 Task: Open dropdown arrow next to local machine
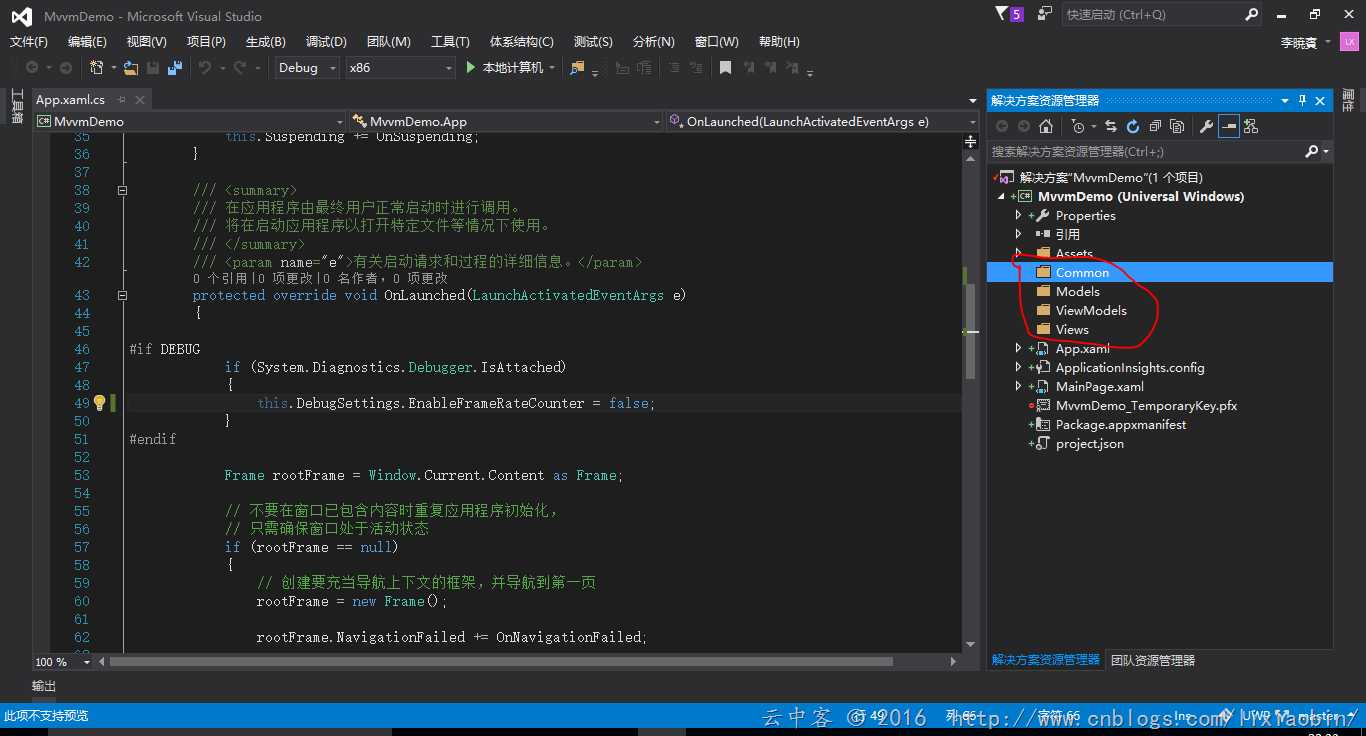pos(552,67)
